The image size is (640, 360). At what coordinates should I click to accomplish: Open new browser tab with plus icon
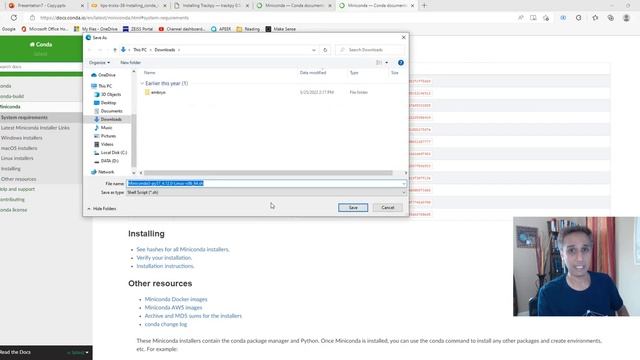pos(424,6)
